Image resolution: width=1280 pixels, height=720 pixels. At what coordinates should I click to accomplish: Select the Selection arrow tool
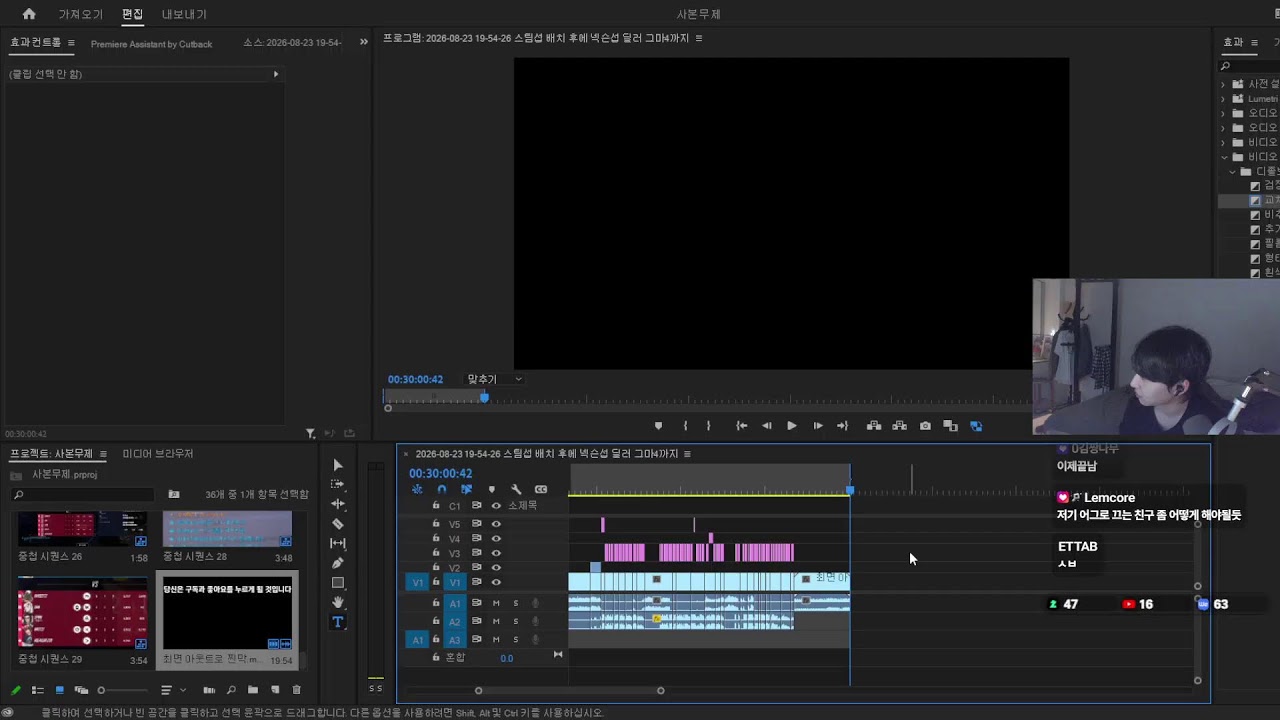click(338, 465)
